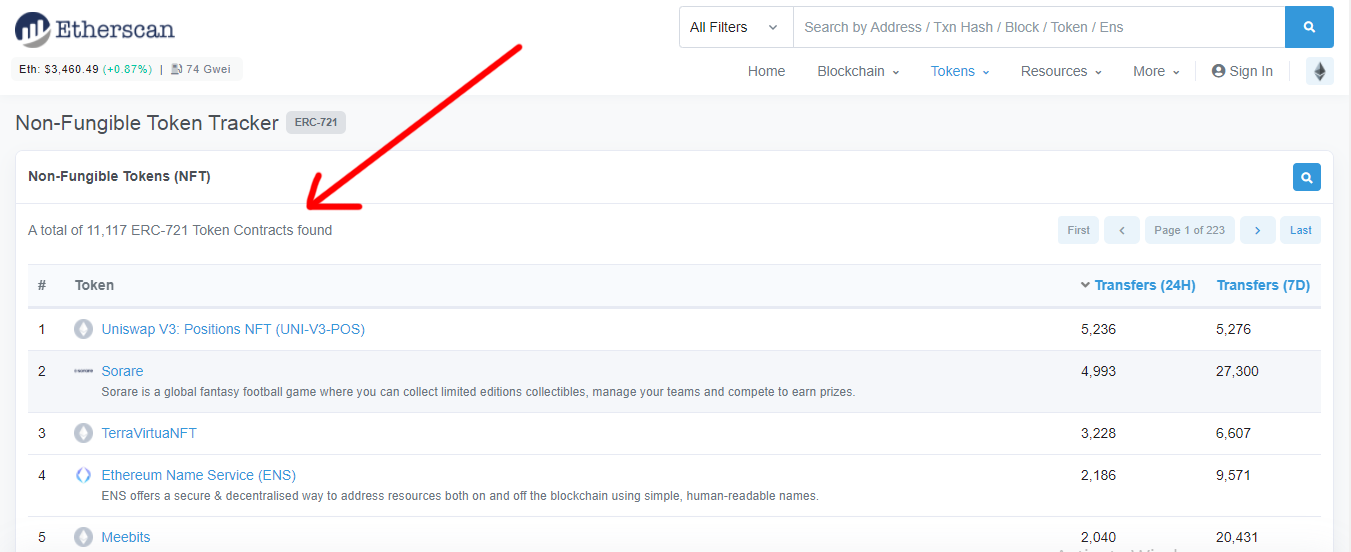Click the 6,607 seven-day transfers for TerraVirtuaNFT
1351x552 pixels.
click(1234, 433)
